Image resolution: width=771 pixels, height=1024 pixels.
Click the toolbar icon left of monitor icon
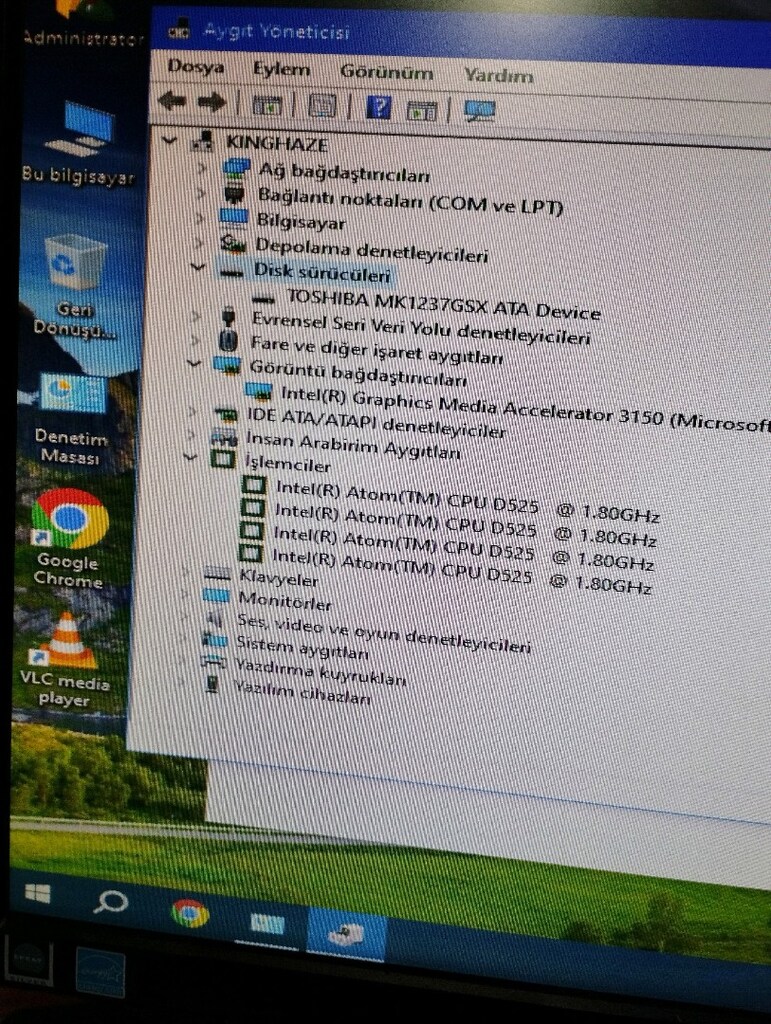point(422,110)
